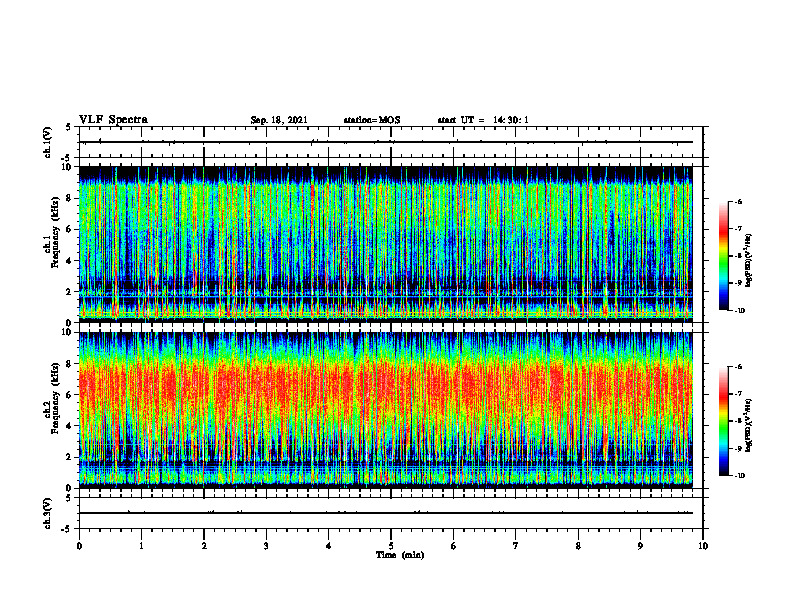Click the "6" kHz tick label of ch.2 spectrogram
Image resolution: width=792 pixels, height=612 pixels.
(x=70, y=395)
